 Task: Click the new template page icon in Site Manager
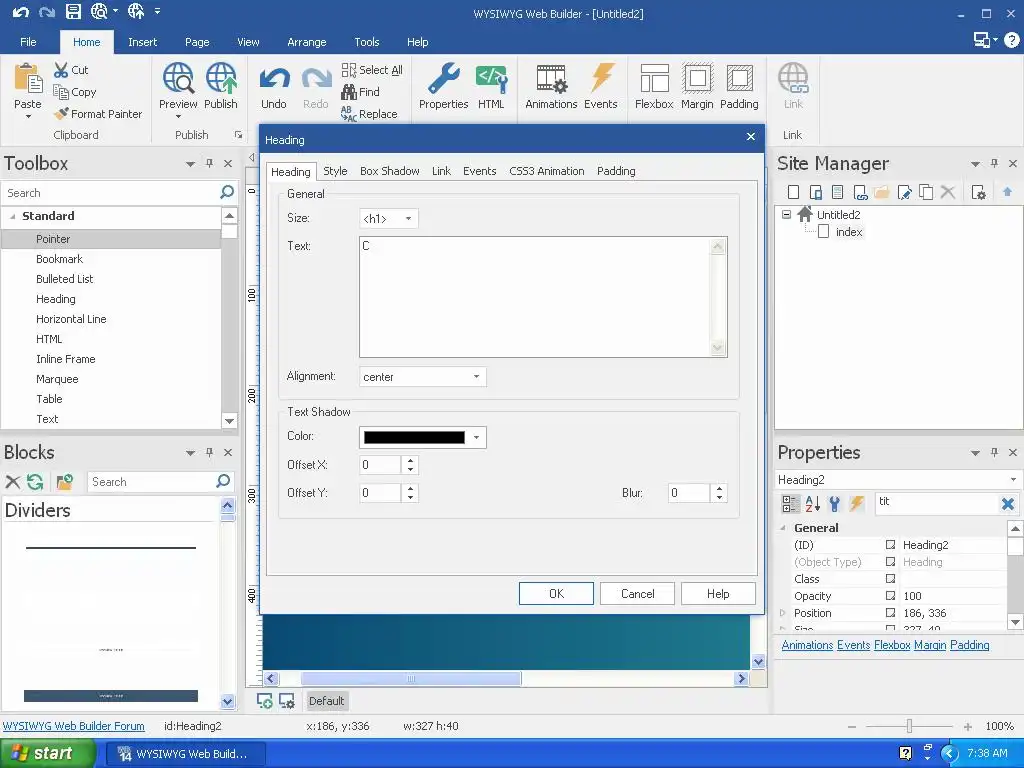[x=838, y=192]
